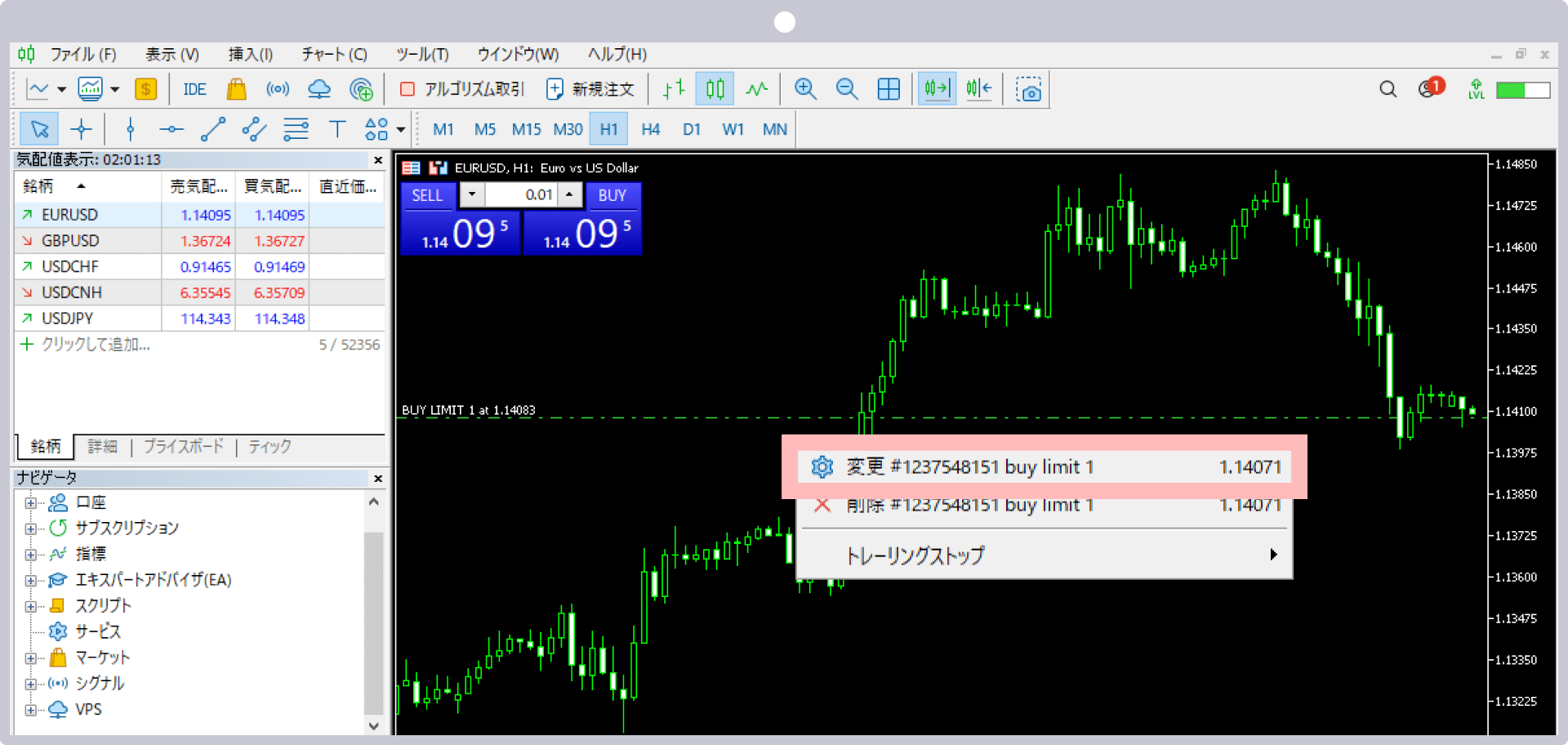This screenshot has width=1568, height=745.
Task: Select 変更 #1237548151 buy limit 1
Action: point(1045,466)
